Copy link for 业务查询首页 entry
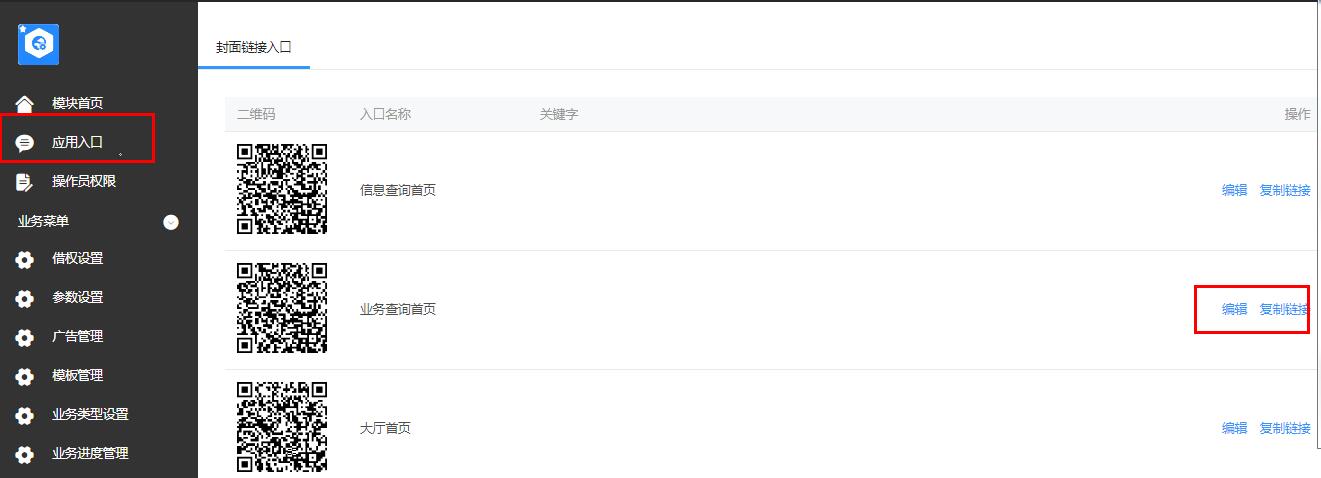Image resolution: width=1321 pixels, height=478 pixels. click(x=1285, y=309)
